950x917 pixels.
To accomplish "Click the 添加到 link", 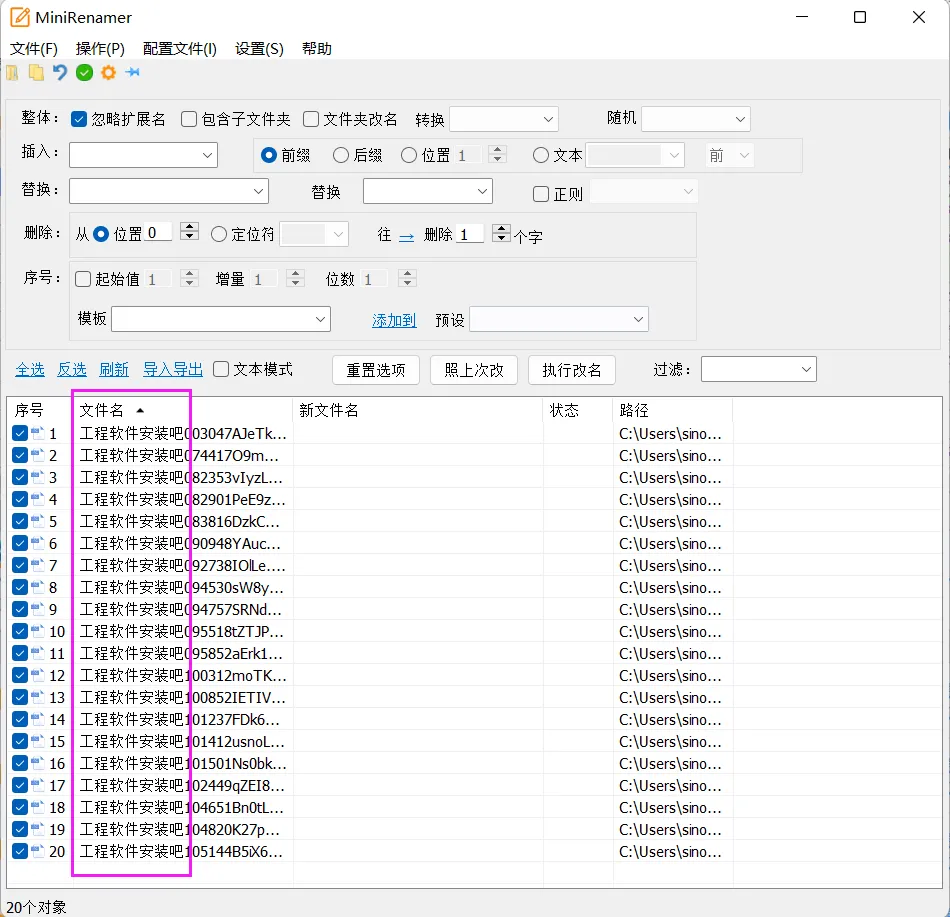I will click(x=394, y=320).
